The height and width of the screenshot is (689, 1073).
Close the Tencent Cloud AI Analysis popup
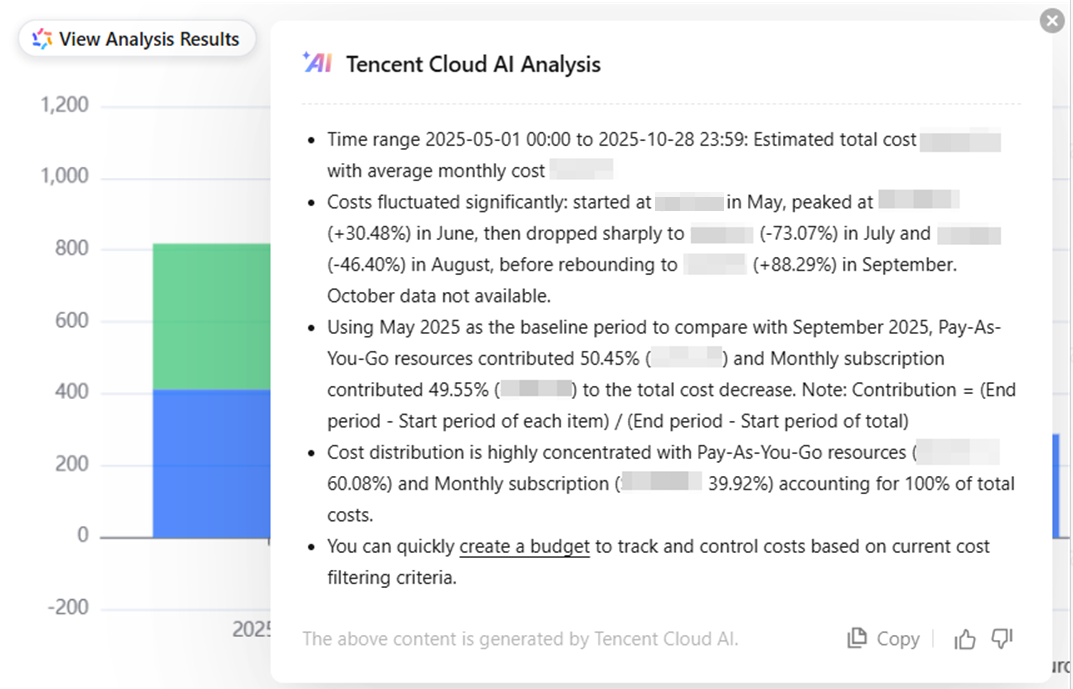pyautogui.click(x=1052, y=20)
